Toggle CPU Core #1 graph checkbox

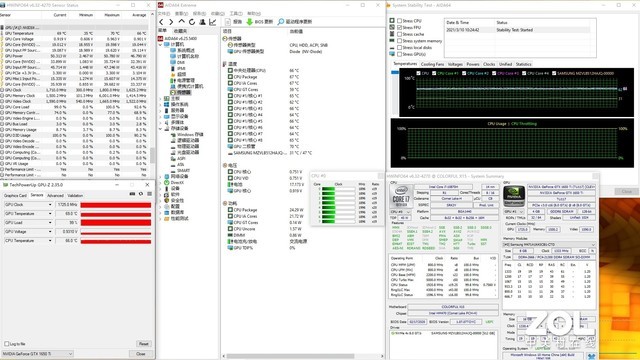click(434, 73)
